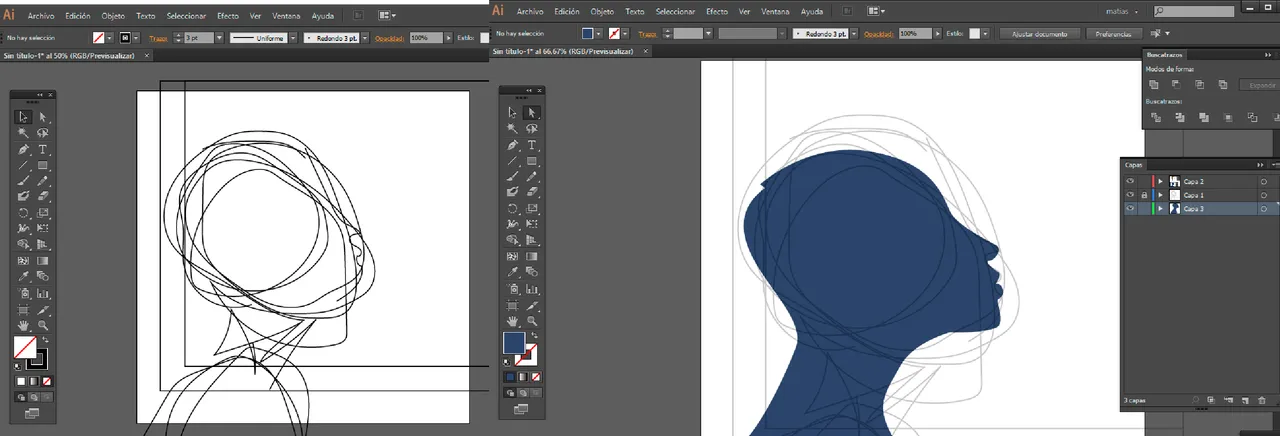Open Seleccionar menu in right window
Image resolution: width=1280 pixels, height=436 pixels.
point(676,11)
